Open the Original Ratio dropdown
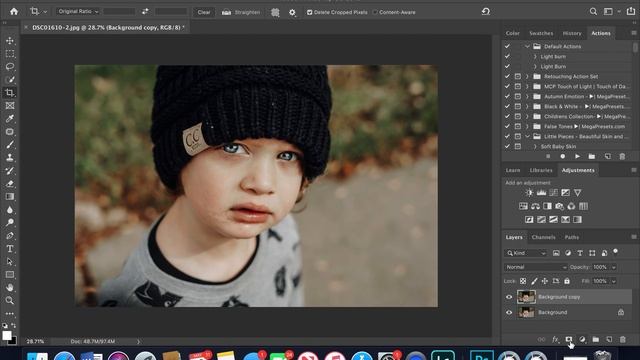The image size is (640, 360). [x=78, y=12]
